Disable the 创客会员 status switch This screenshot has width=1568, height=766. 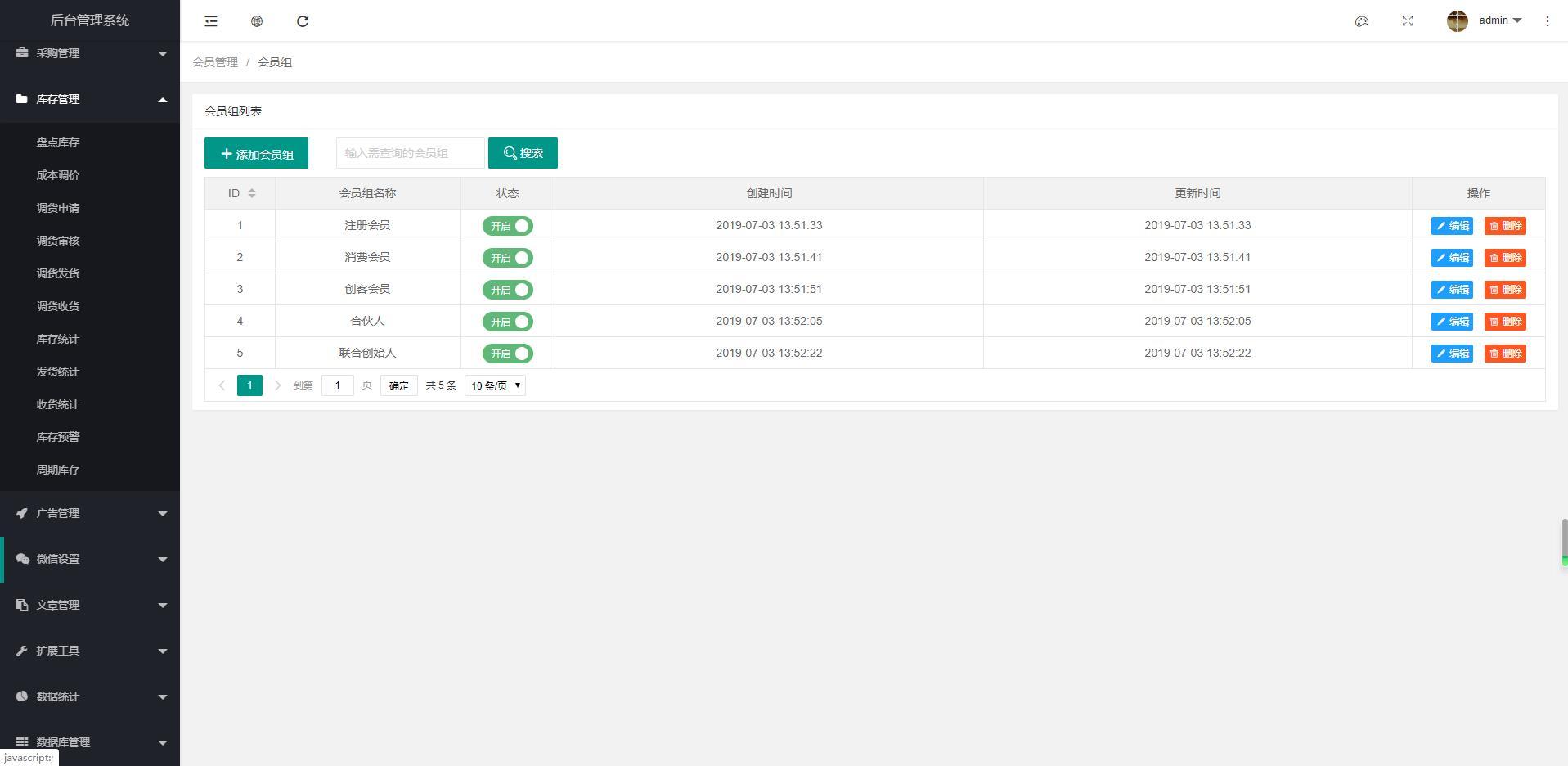tap(507, 290)
